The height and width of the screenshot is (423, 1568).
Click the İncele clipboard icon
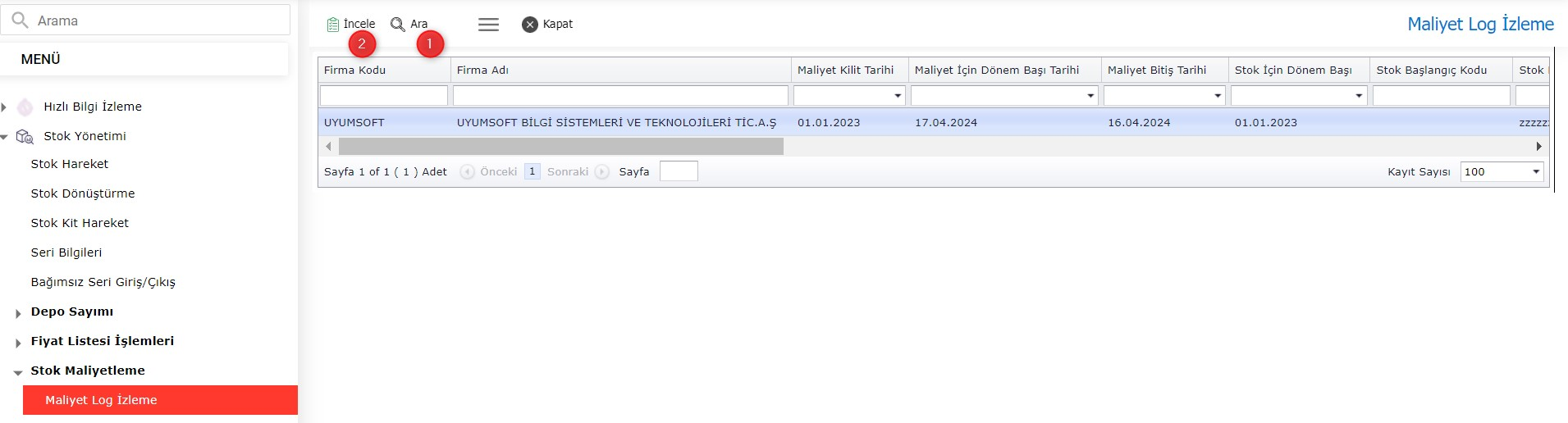[x=333, y=25]
